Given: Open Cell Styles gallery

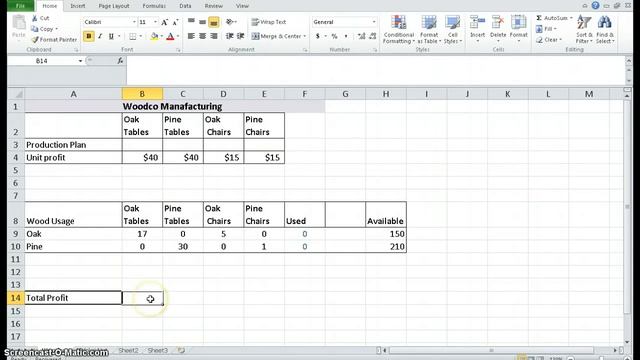Looking at the screenshot, I should [x=452, y=29].
